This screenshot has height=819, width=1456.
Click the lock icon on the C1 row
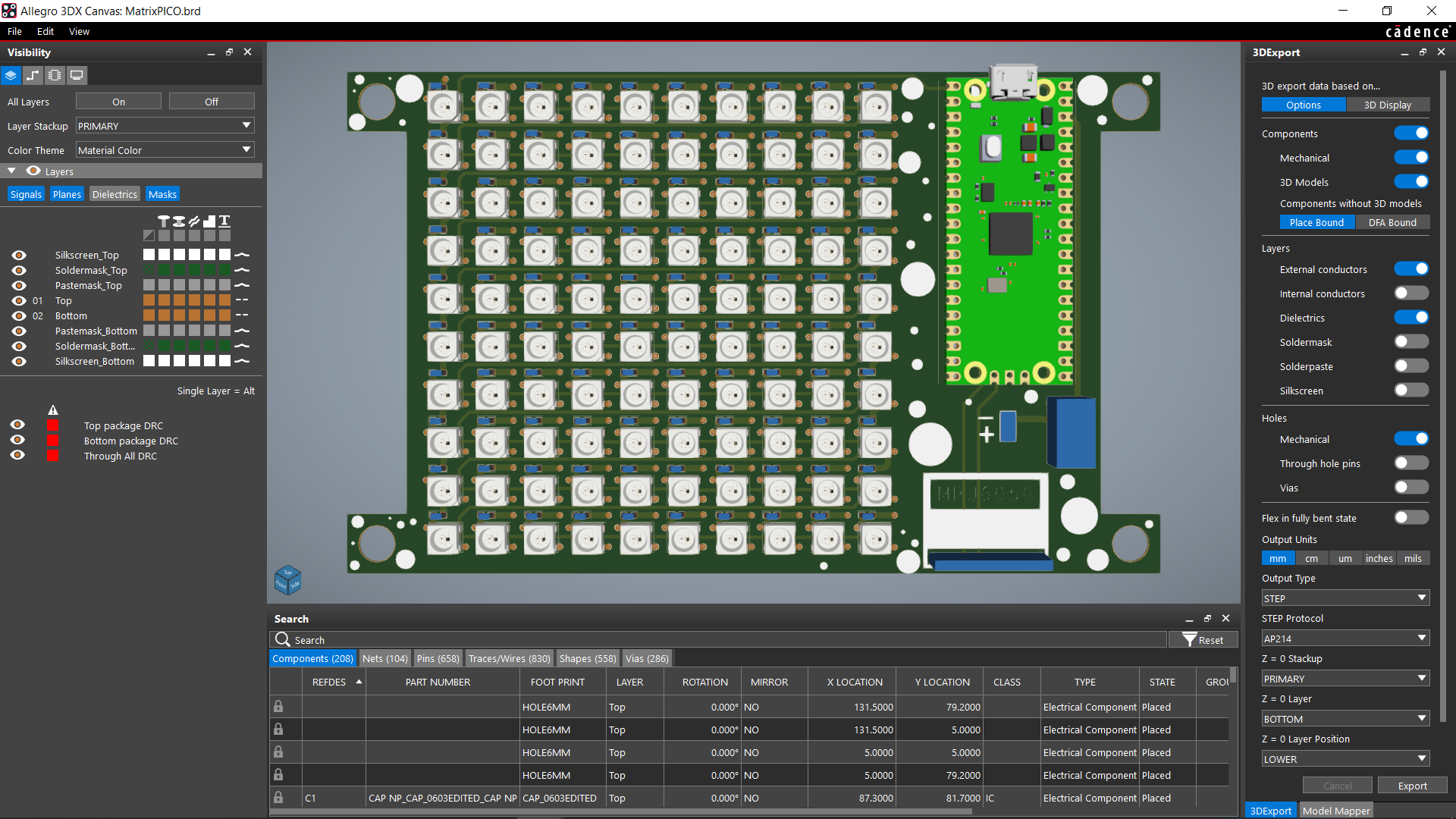[x=278, y=798]
